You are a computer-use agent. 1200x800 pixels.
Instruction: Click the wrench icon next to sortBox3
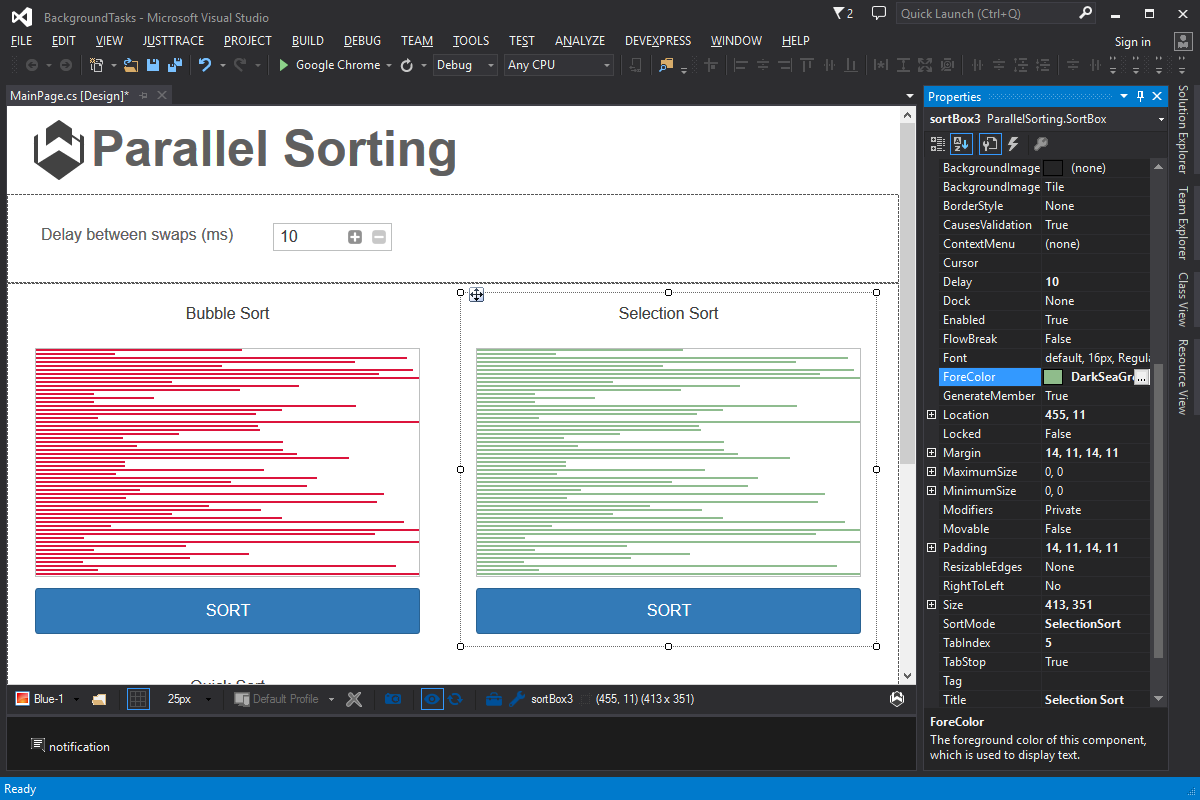click(x=517, y=699)
